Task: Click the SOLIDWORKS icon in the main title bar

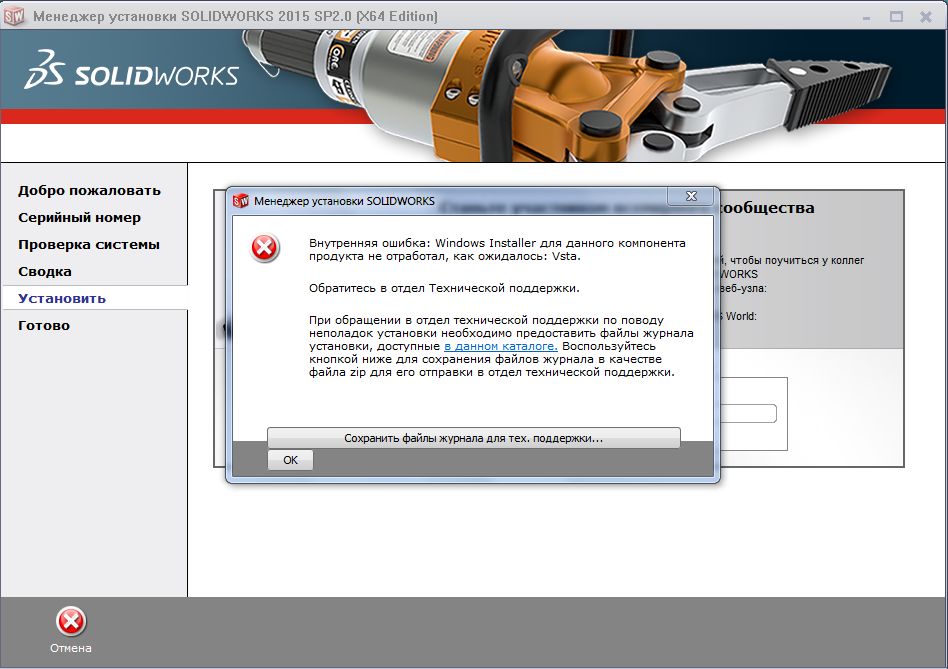Action: pos(13,17)
